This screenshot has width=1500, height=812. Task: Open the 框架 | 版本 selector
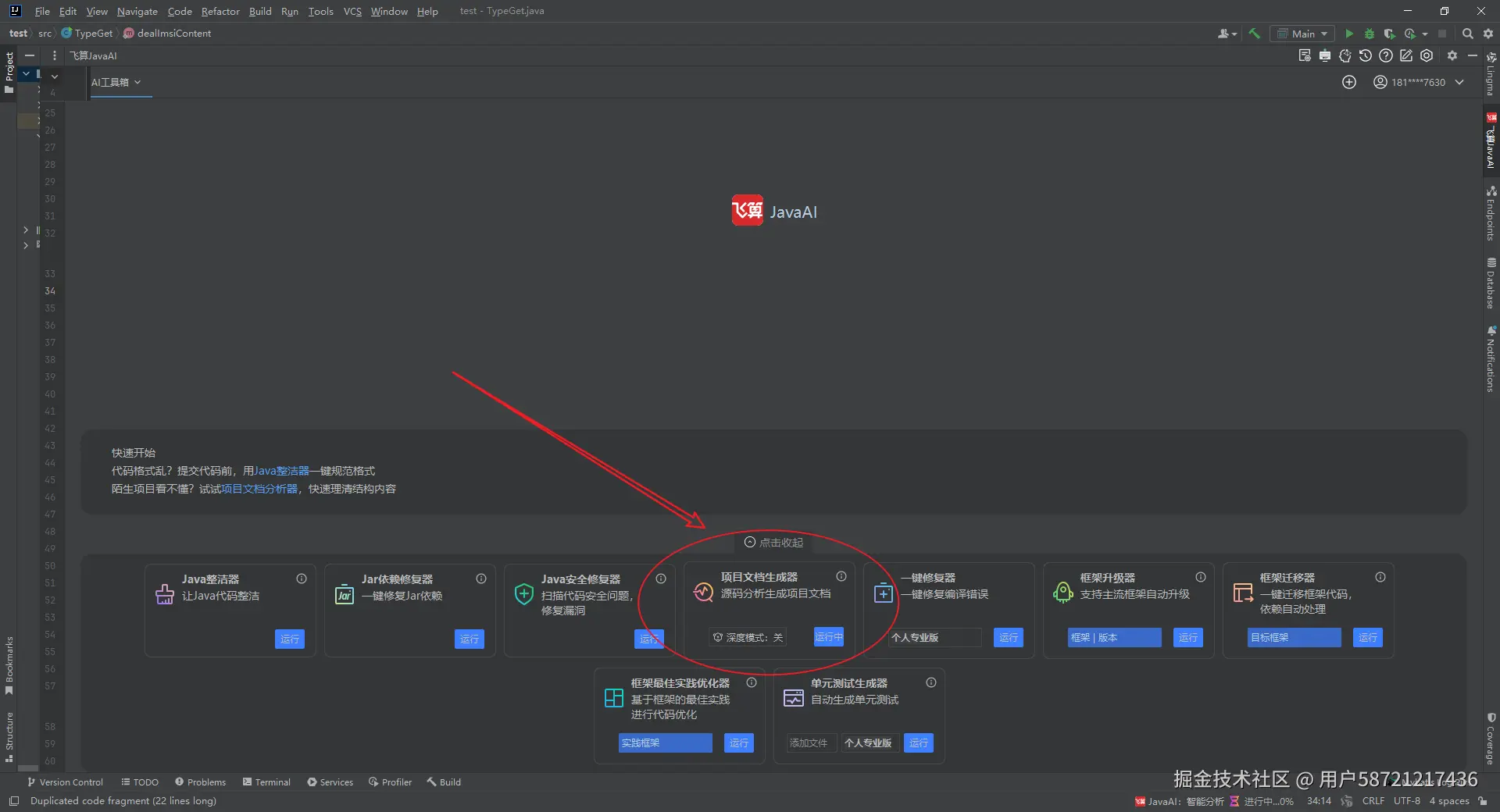(1114, 638)
